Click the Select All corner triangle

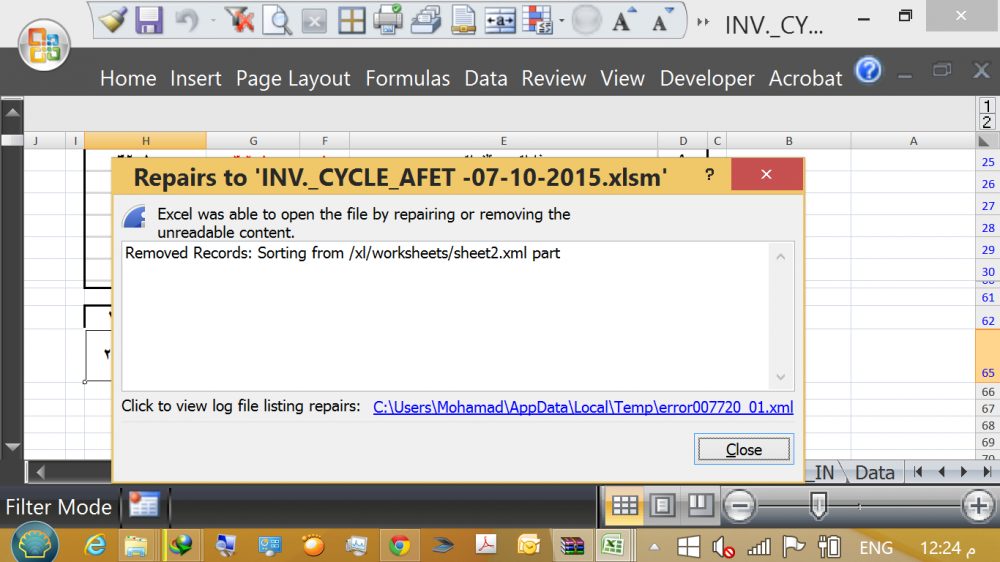984,140
